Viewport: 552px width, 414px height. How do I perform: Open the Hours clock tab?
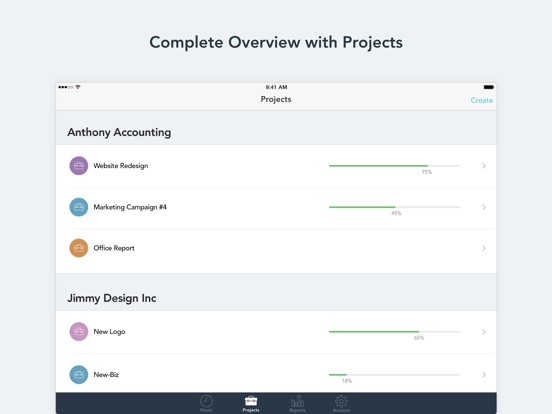pos(206,403)
